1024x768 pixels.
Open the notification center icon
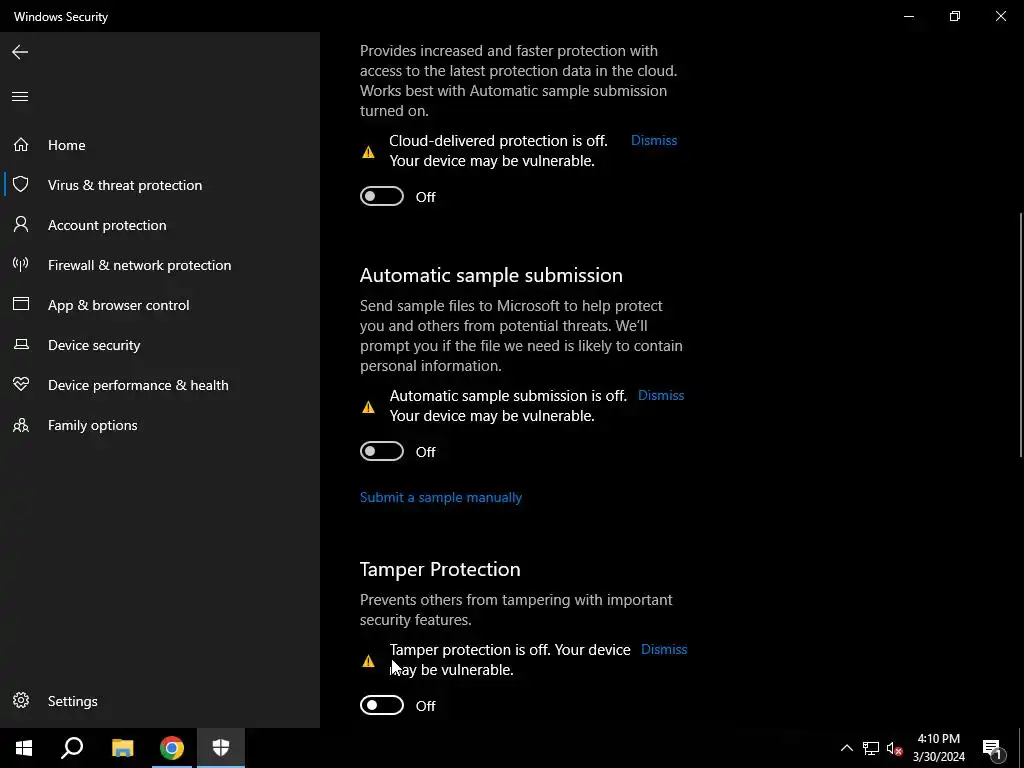point(992,750)
